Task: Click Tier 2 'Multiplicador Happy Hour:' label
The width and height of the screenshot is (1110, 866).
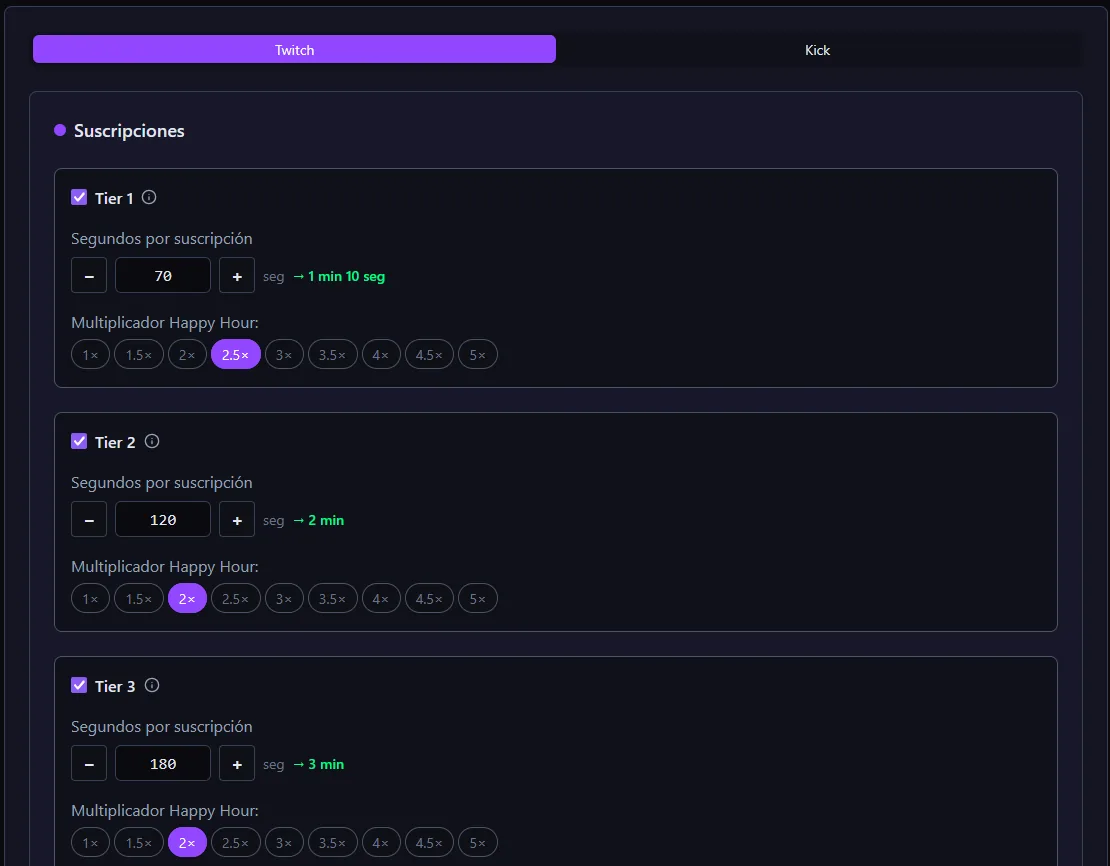Action: (165, 566)
